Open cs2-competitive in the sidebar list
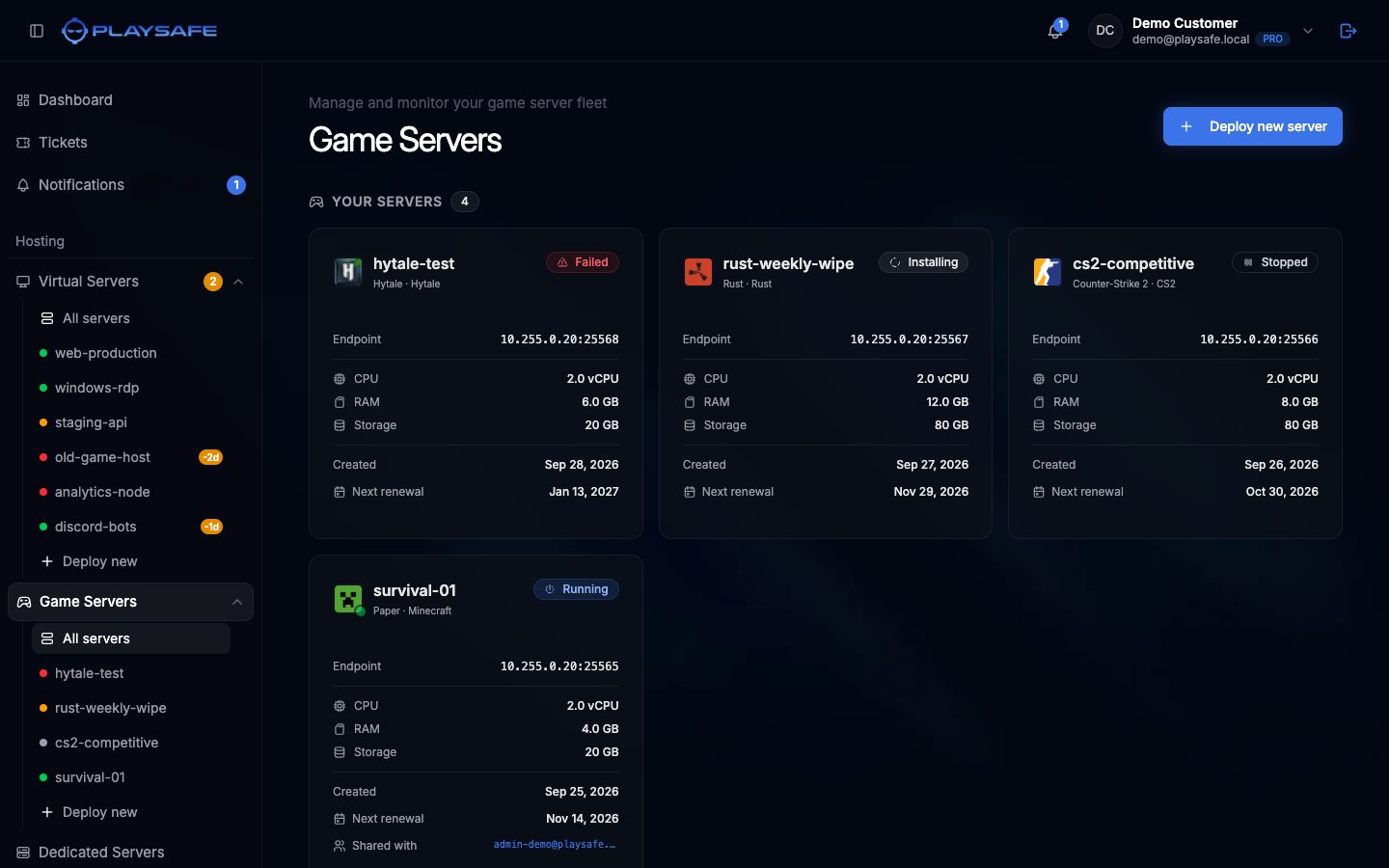The height and width of the screenshot is (868, 1389). 131,743
